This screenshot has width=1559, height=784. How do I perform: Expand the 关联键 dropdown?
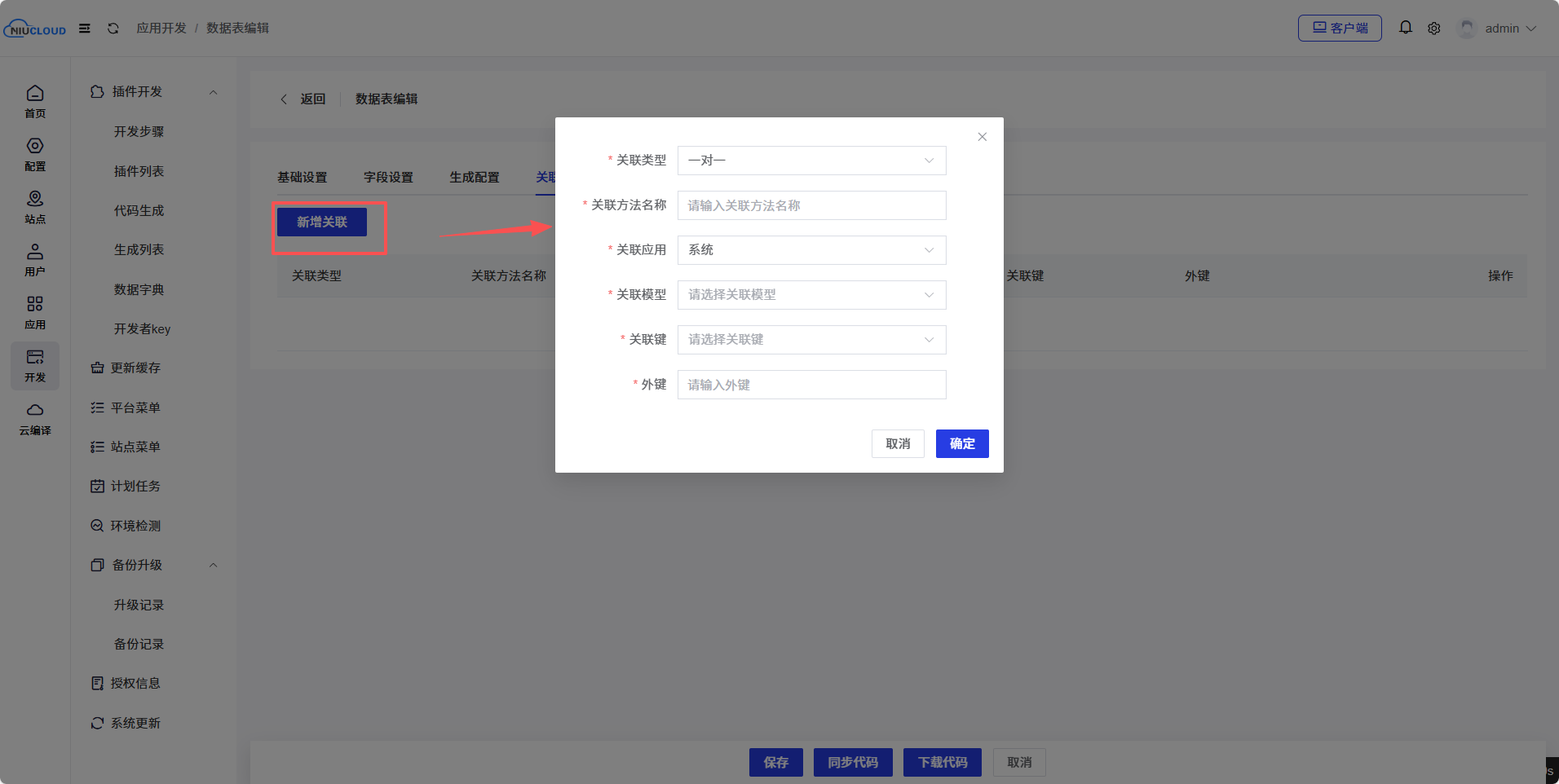(811, 340)
